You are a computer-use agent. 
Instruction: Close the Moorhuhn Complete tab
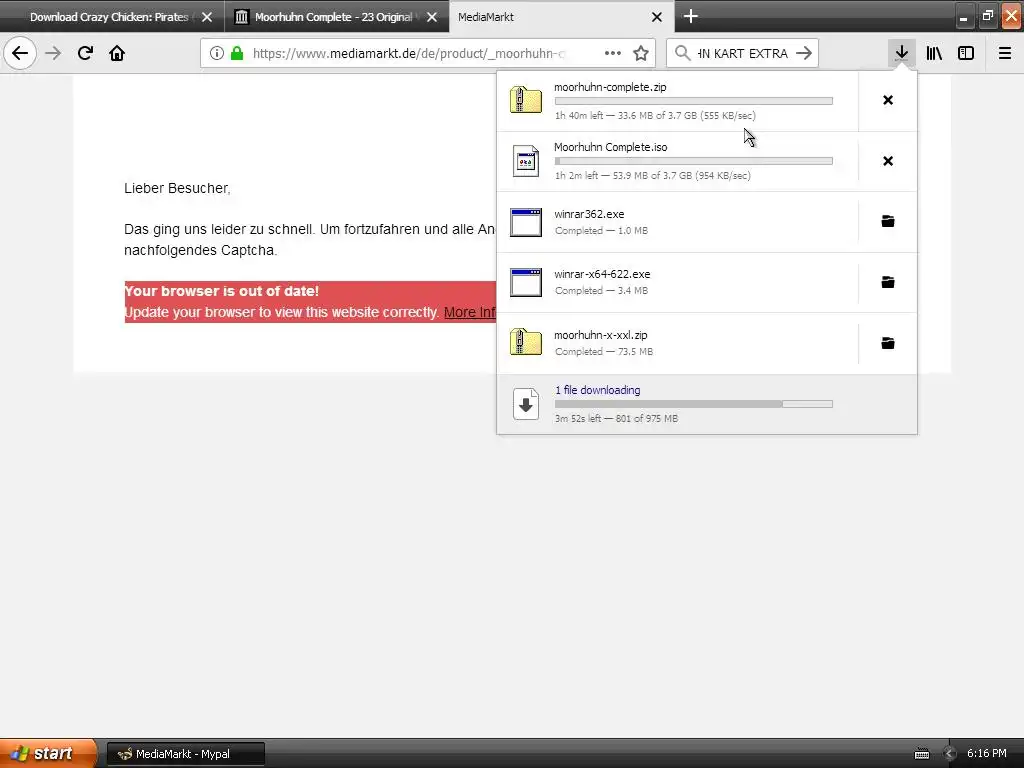(x=432, y=17)
